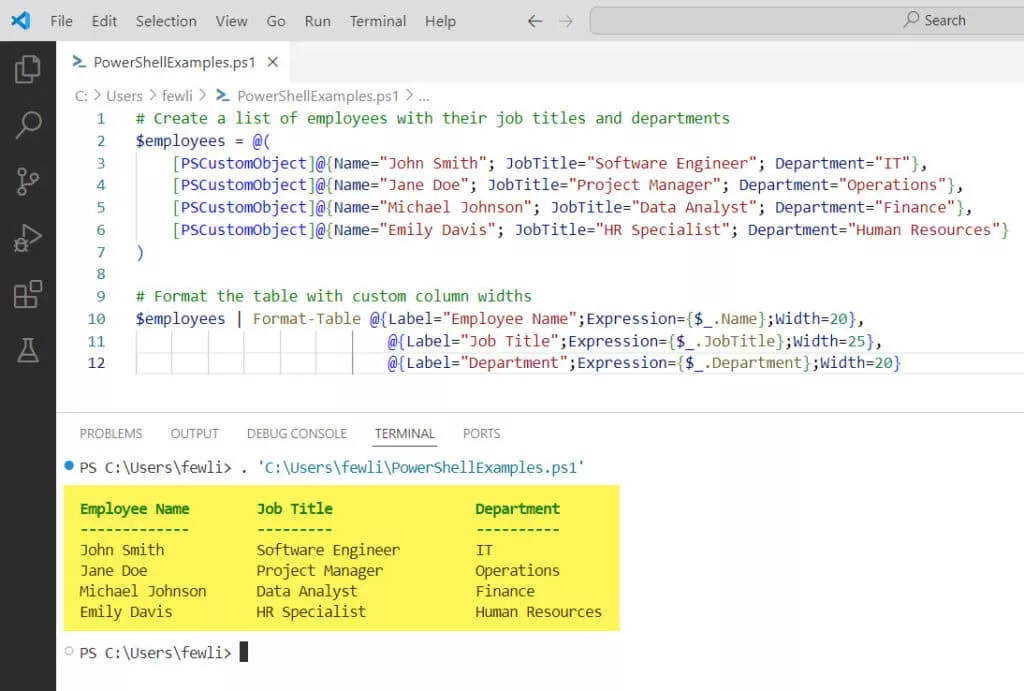
Task: Go back using the left arrow
Action: [534, 21]
